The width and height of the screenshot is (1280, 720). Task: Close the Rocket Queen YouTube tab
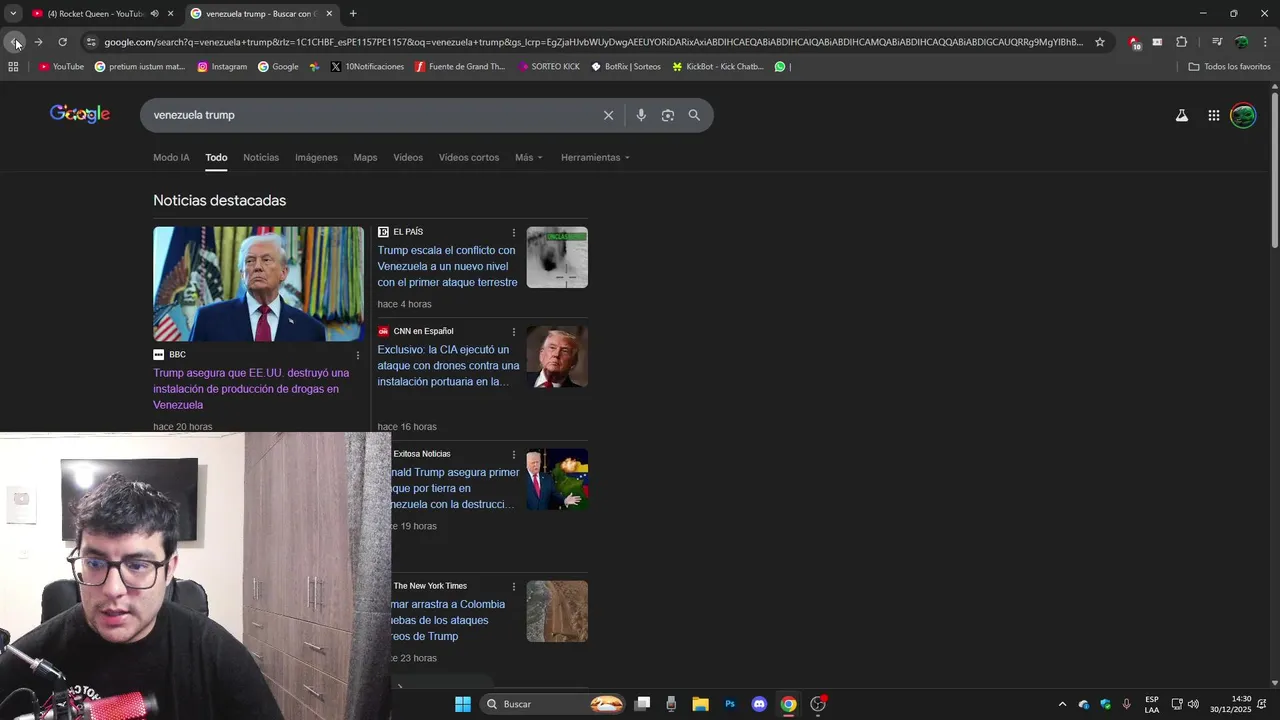(x=171, y=14)
